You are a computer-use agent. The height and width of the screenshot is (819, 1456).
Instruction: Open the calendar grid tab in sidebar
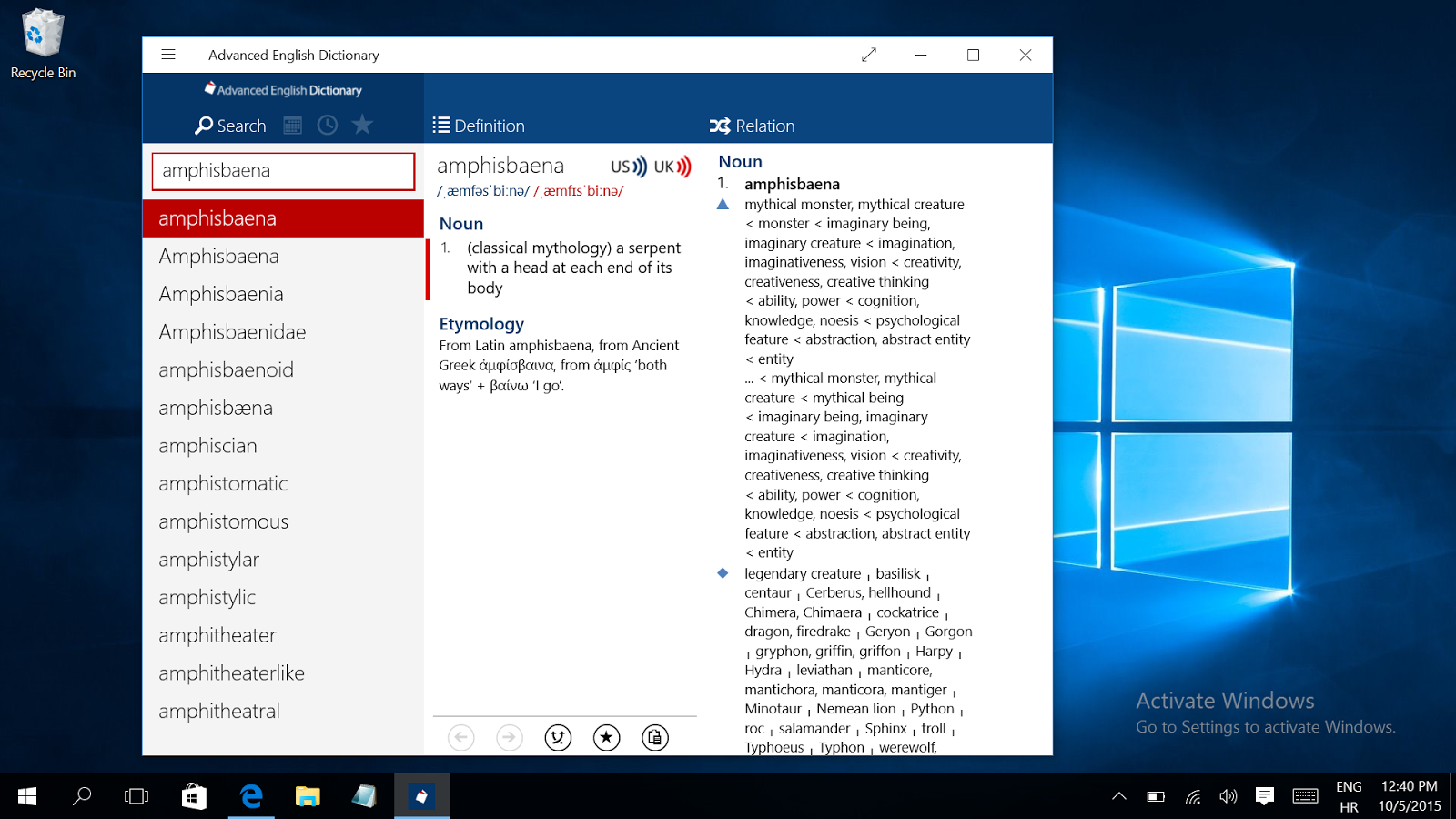(x=292, y=126)
